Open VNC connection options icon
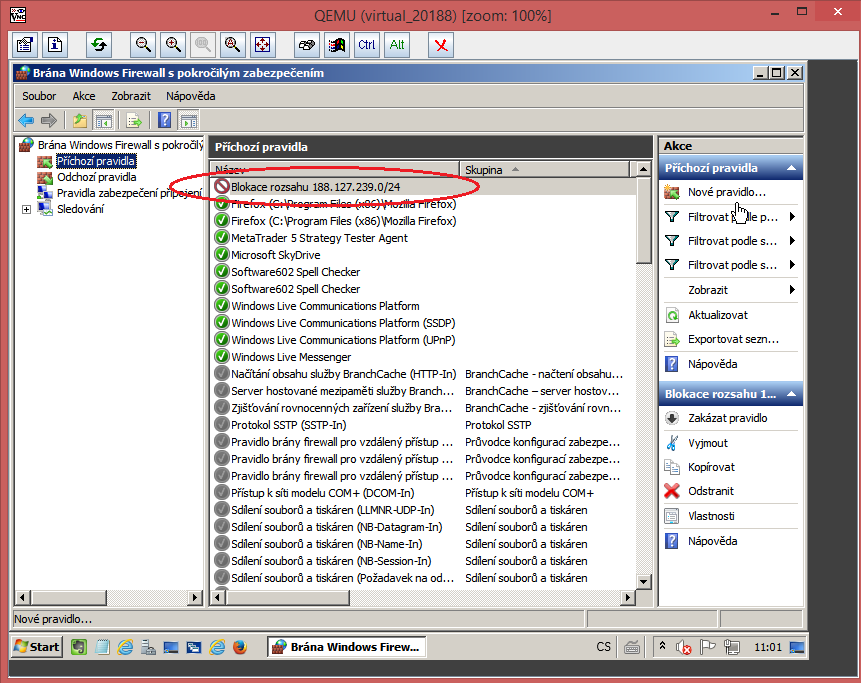Screen dimensions: 861x683 coord(25,44)
